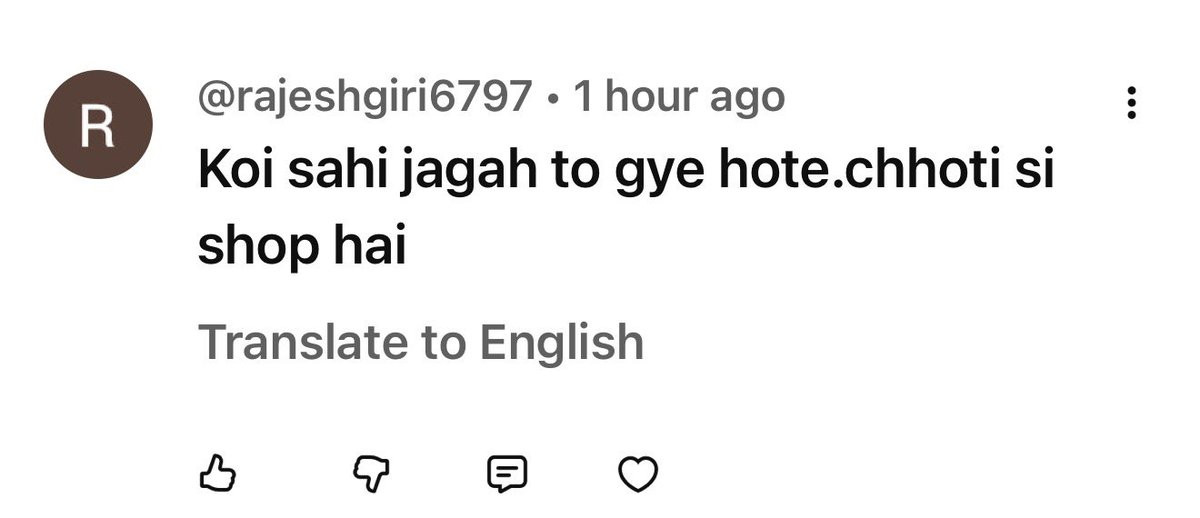Open @rajeshgiri6797 channel from username
Image resolution: width=1200 pixels, height=518 pixels.
pos(365,98)
